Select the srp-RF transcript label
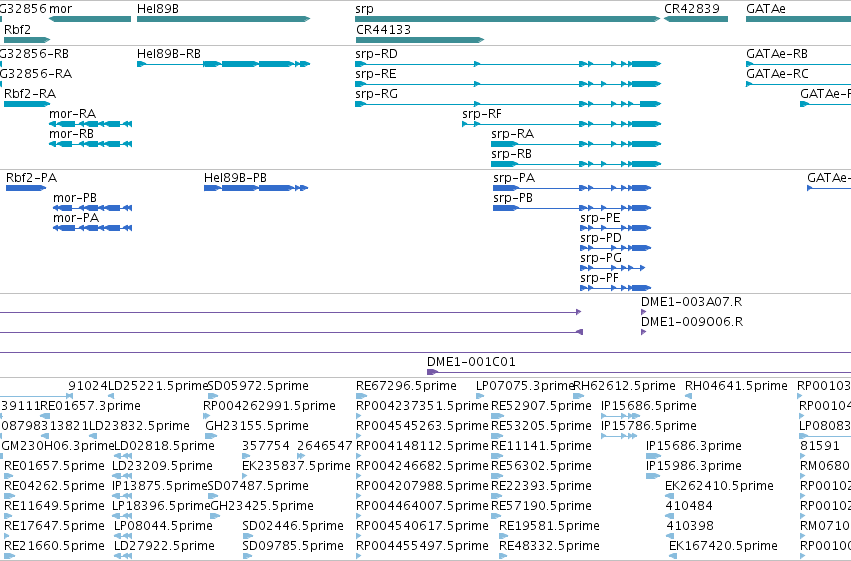The height and width of the screenshot is (561, 851). click(x=481, y=114)
